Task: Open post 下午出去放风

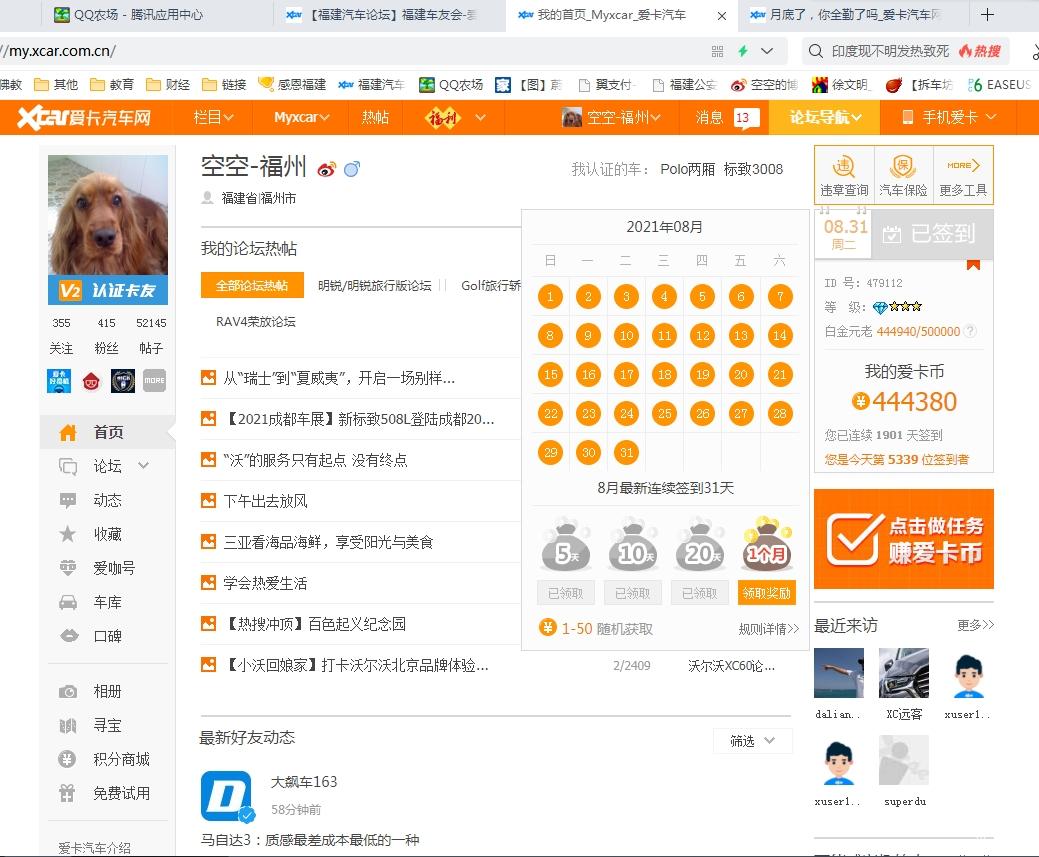Action: pos(266,501)
